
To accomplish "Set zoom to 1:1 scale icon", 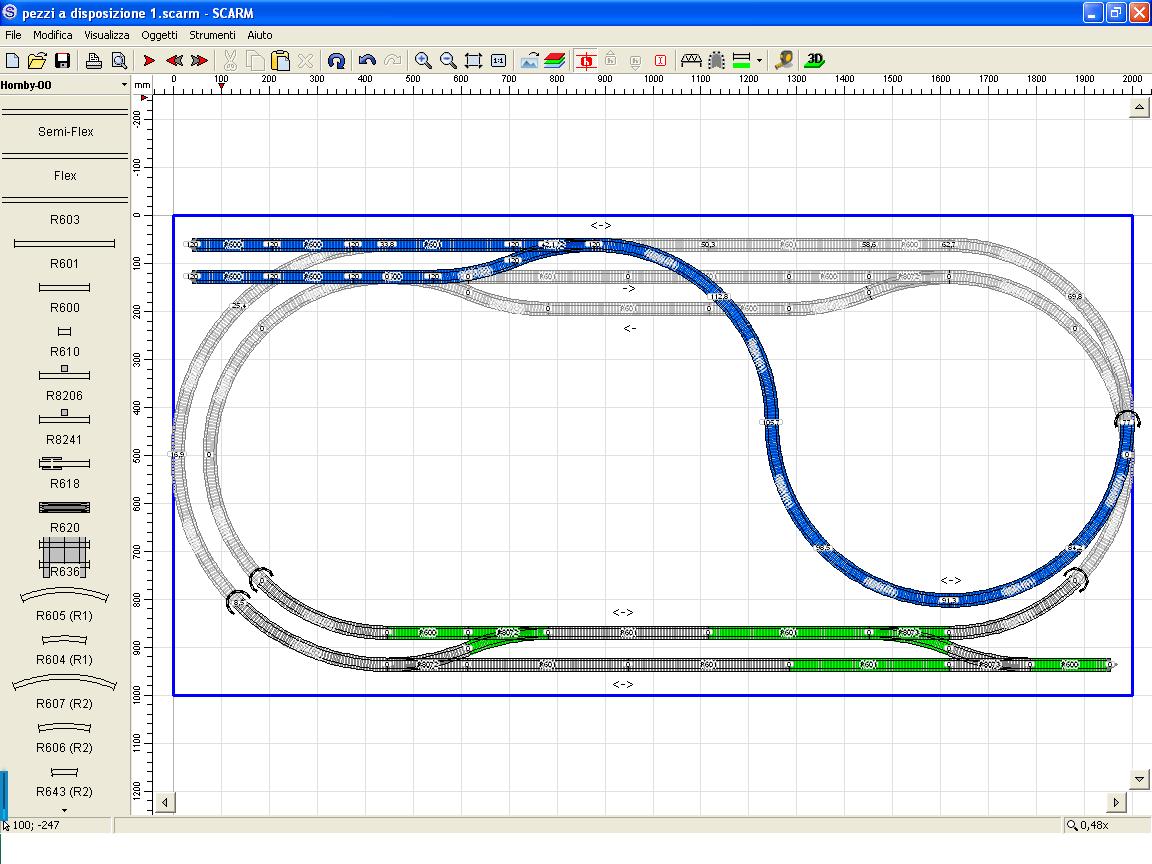I will point(498,60).
